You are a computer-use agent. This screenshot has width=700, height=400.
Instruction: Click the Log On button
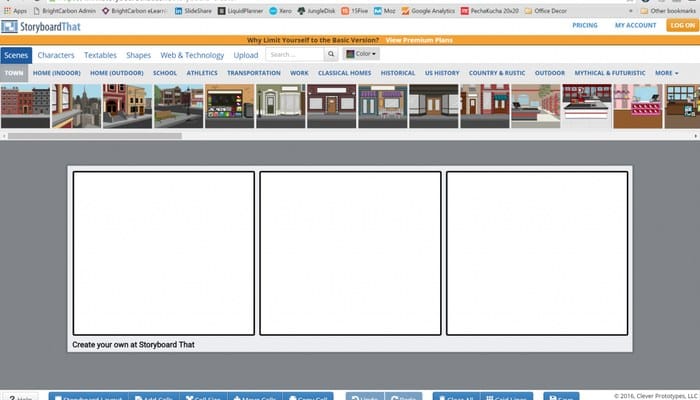coord(683,25)
